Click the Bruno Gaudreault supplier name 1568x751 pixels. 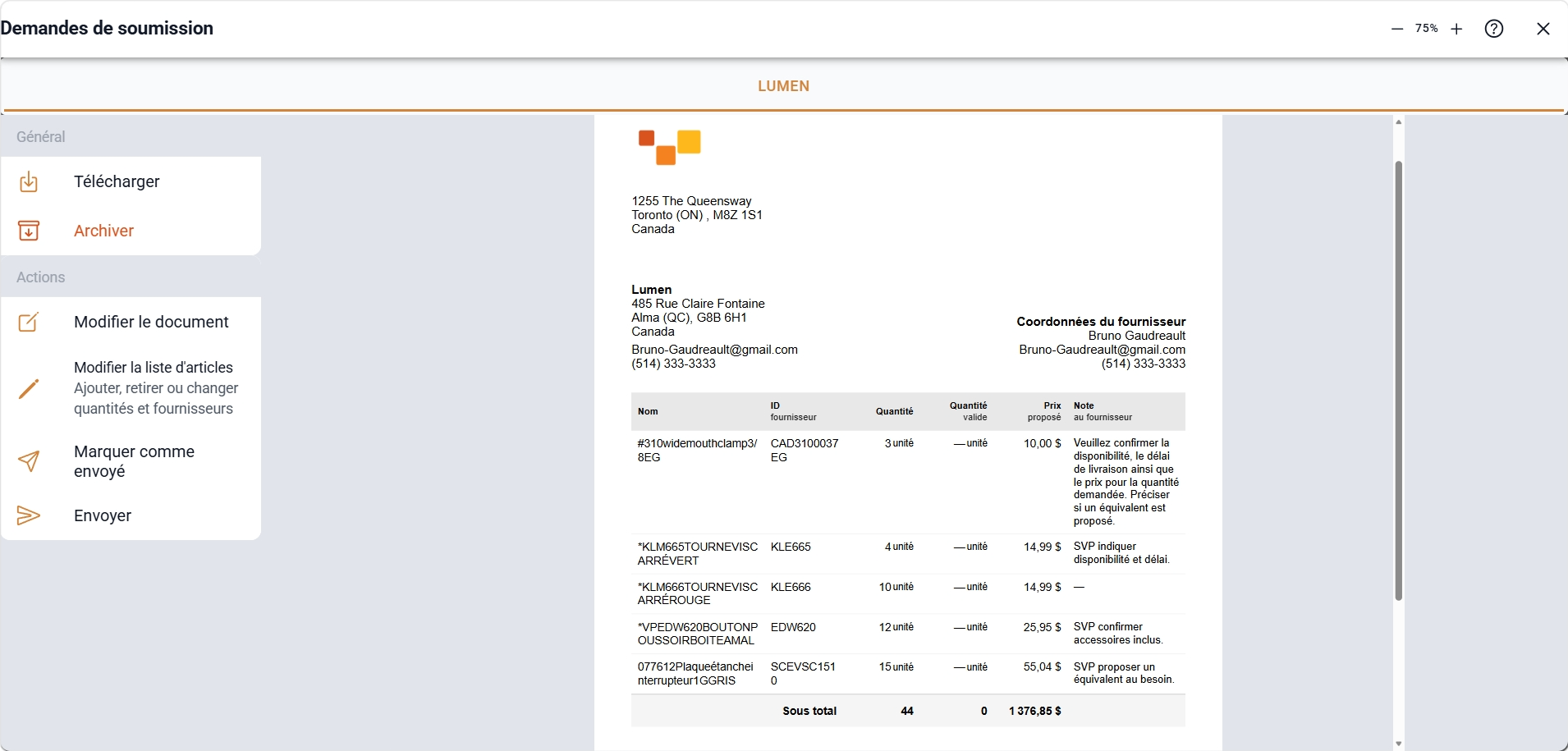click(x=1137, y=336)
